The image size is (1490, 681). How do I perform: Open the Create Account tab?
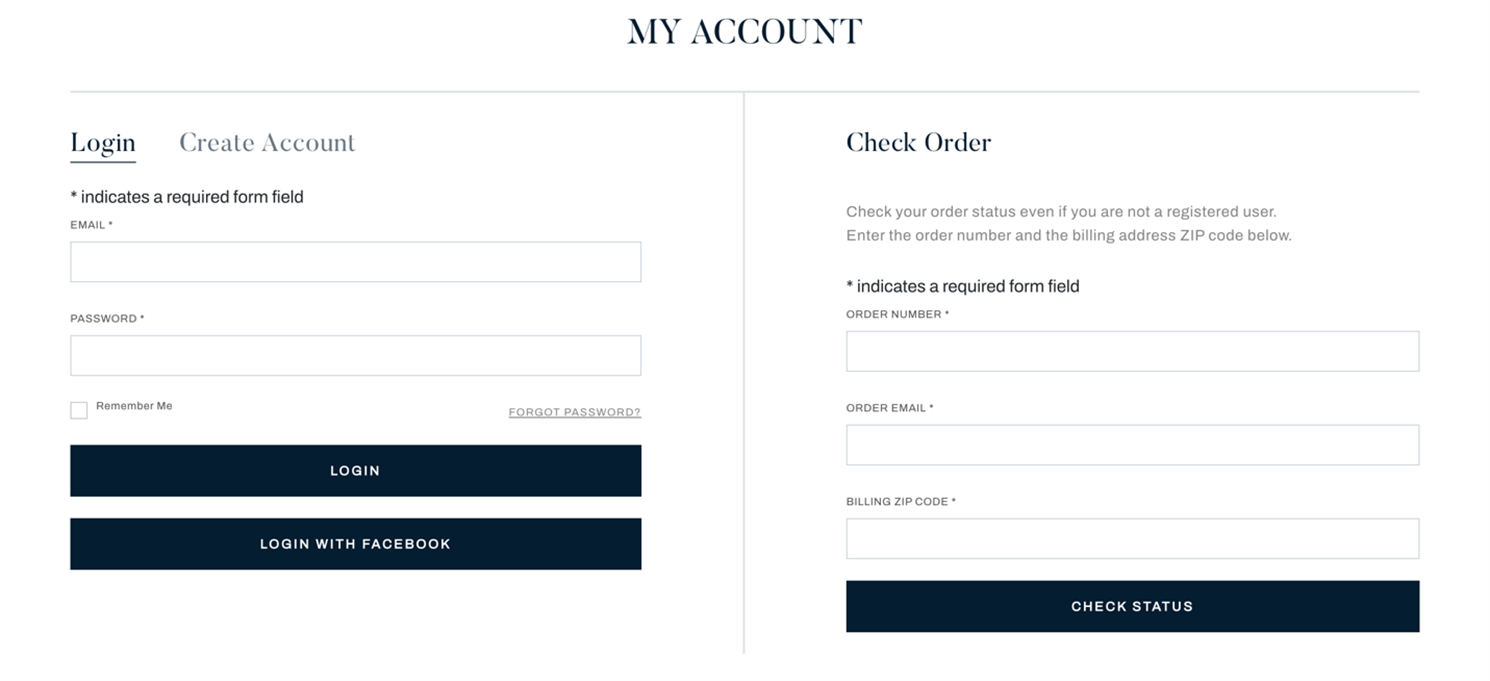[x=267, y=143]
